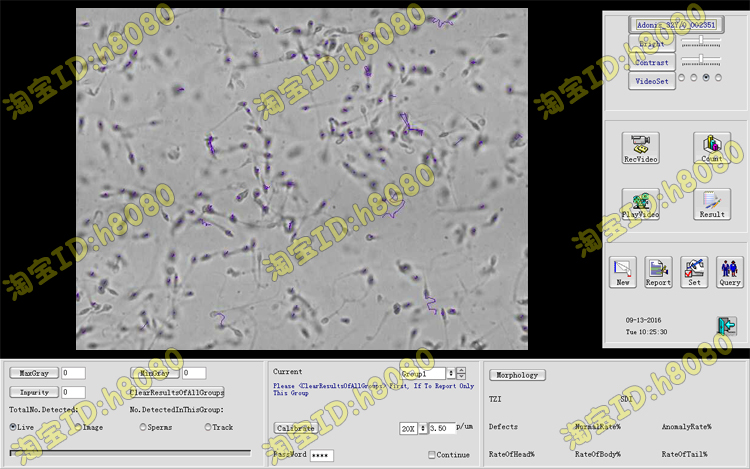This screenshot has height=469, width=750.
Task: Click the Calibrate button
Action: click(x=295, y=428)
